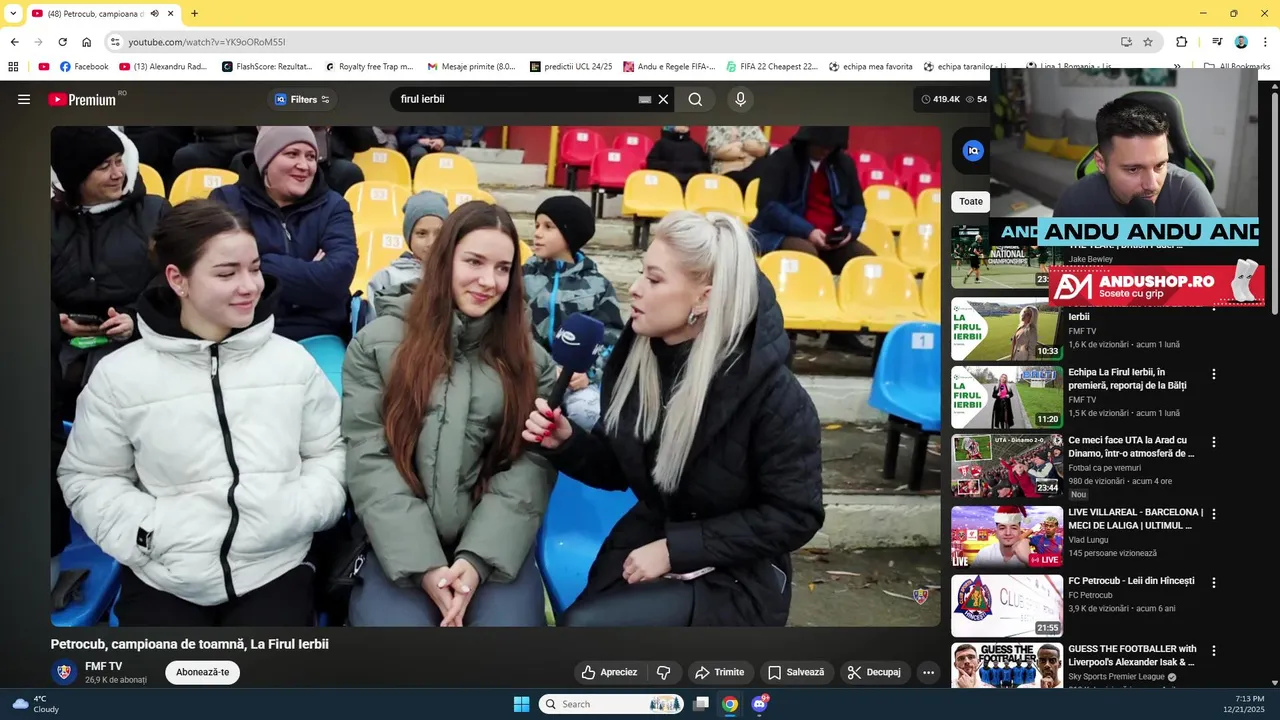The width and height of the screenshot is (1280, 720).
Task: Click the vidIQ blue icon beside the video
Action: point(973,151)
